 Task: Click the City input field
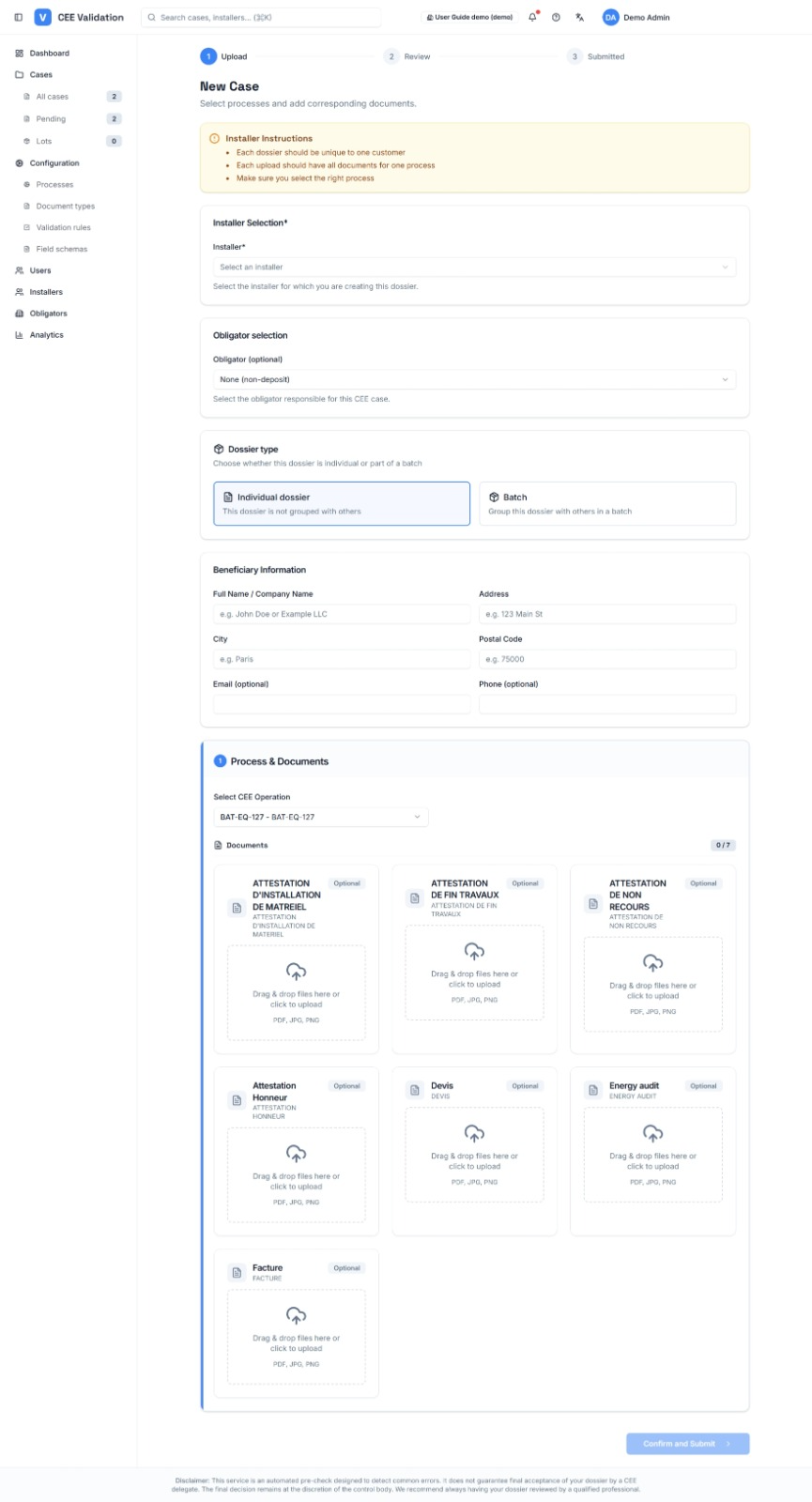click(342, 659)
